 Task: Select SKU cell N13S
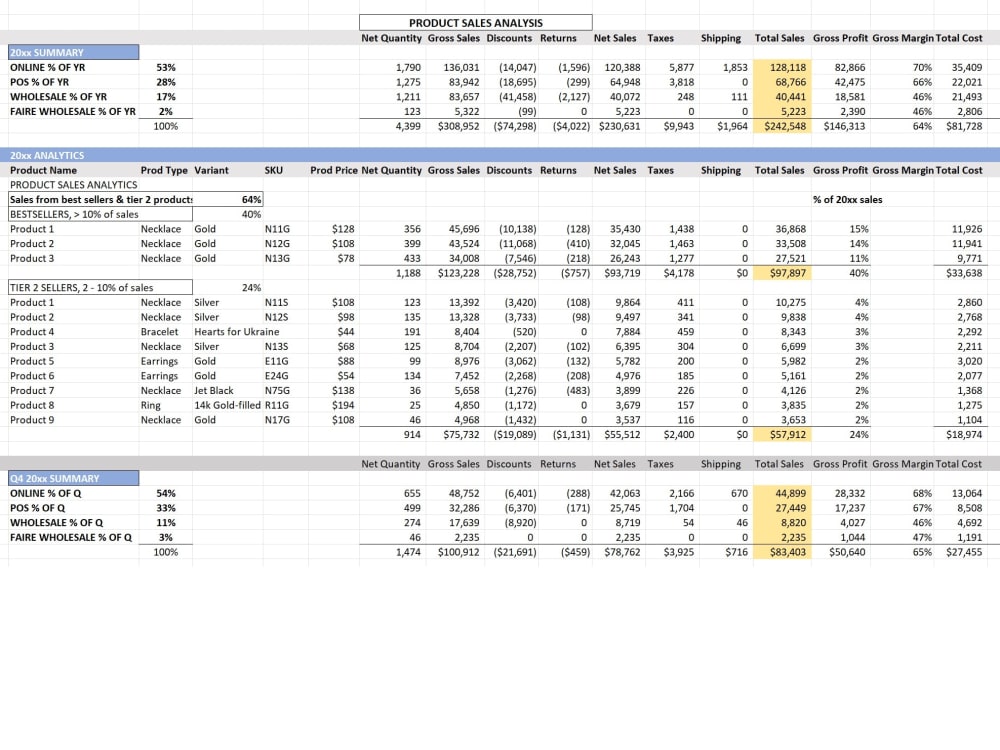point(276,346)
